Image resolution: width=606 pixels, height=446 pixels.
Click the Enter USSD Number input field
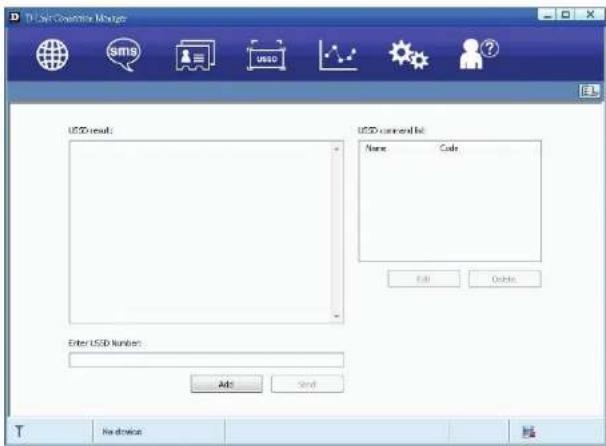coord(206,360)
